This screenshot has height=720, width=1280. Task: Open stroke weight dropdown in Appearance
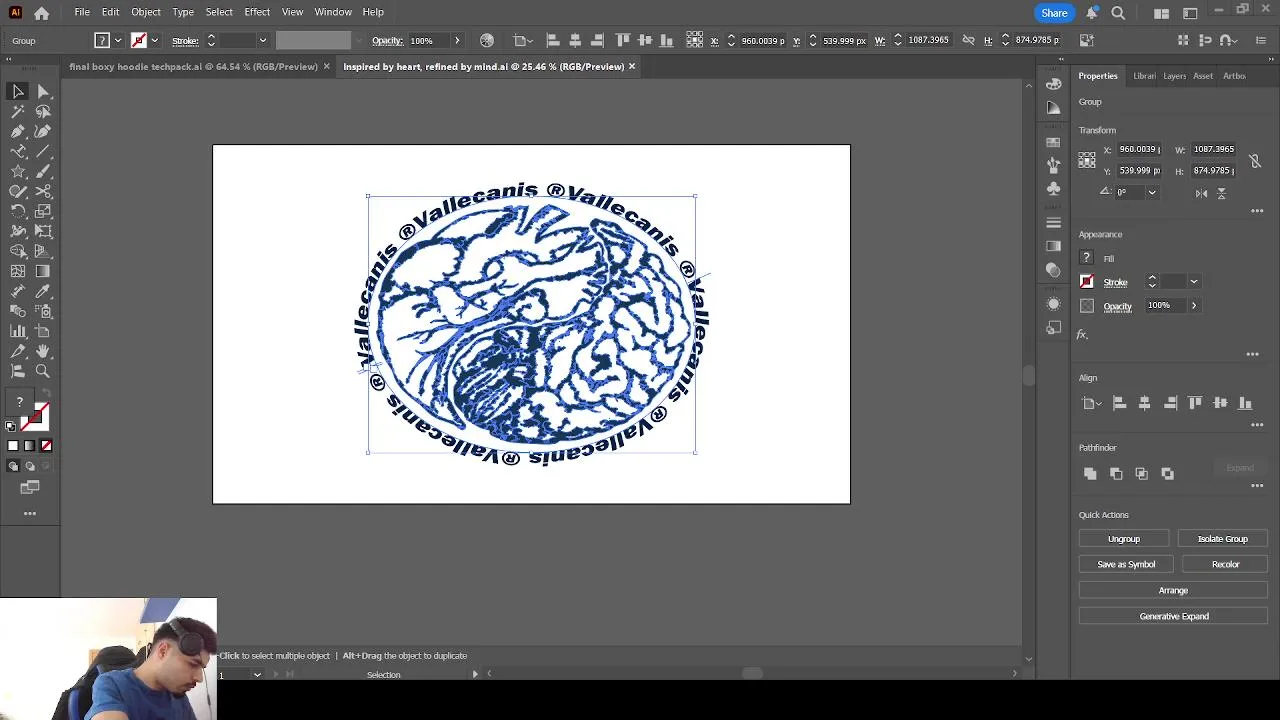coord(1193,282)
